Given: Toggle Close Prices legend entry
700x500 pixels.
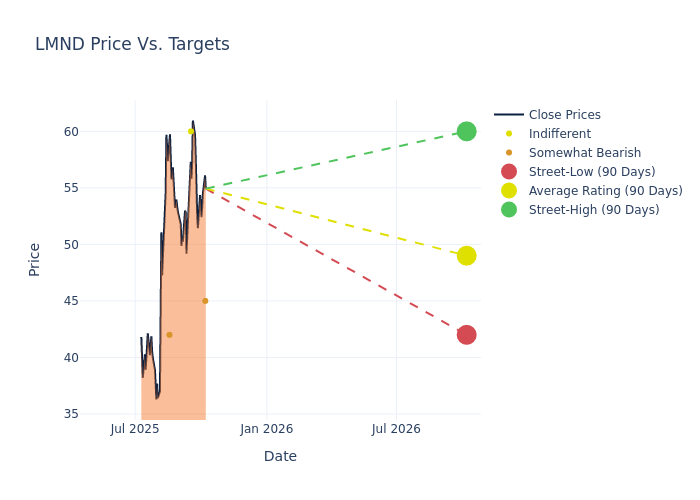Looking at the screenshot, I should pyautogui.click(x=564, y=115).
